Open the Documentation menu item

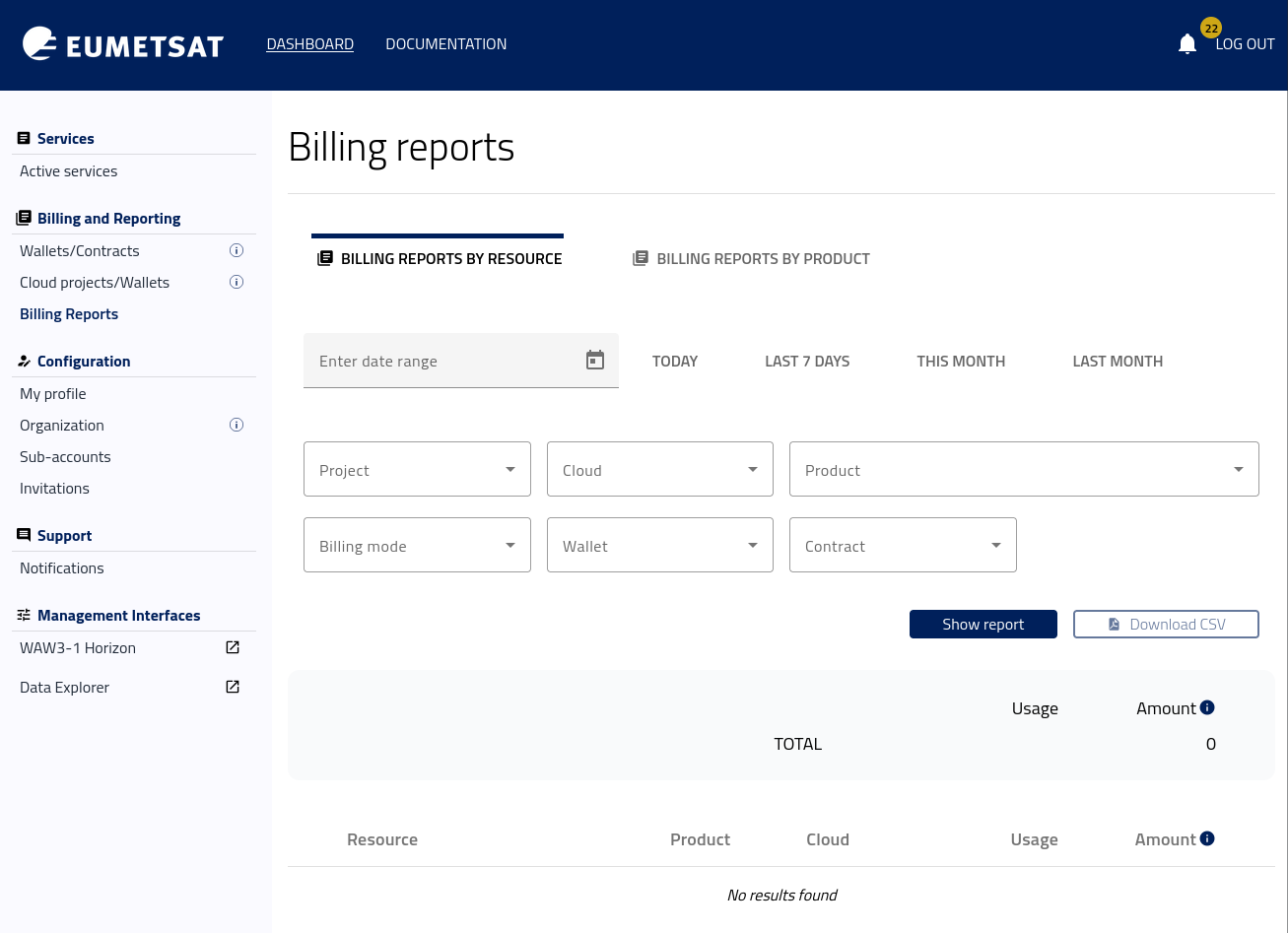(x=445, y=44)
